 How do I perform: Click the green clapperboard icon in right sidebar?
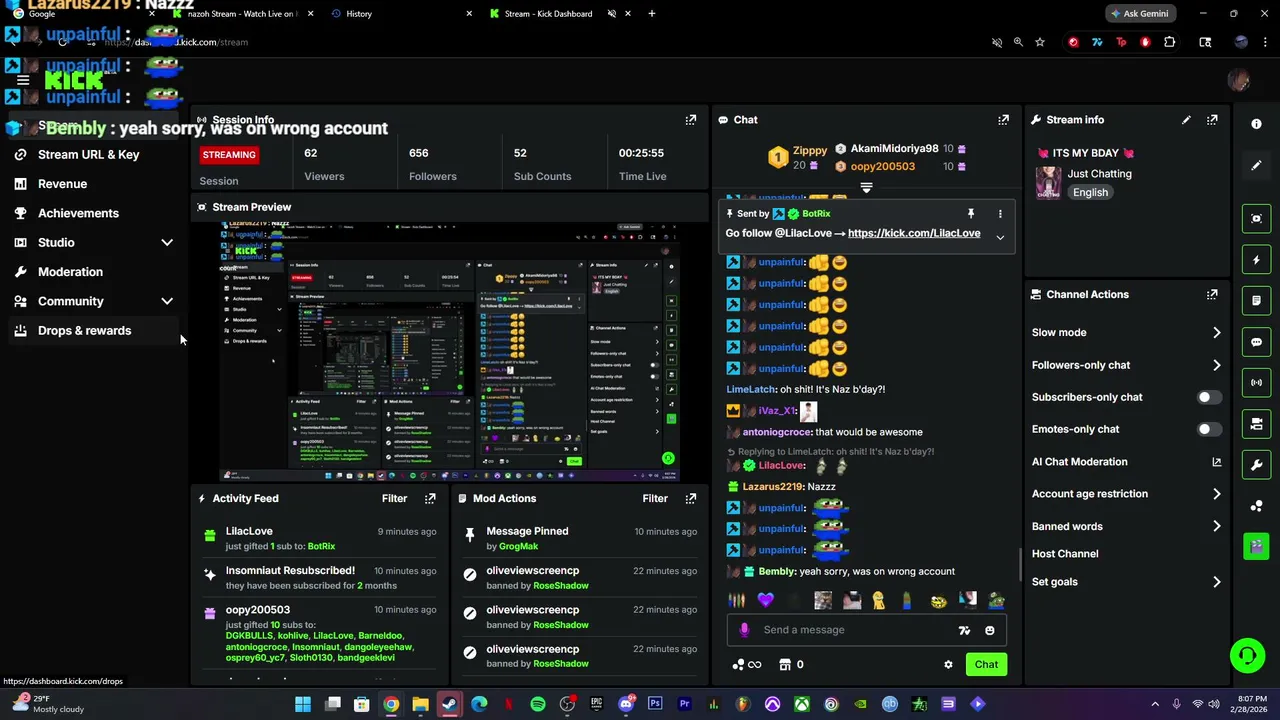click(x=1257, y=546)
